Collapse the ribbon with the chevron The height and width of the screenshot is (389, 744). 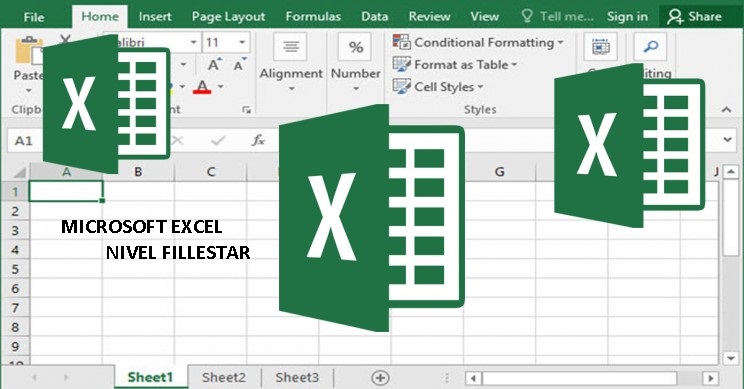(726, 110)
